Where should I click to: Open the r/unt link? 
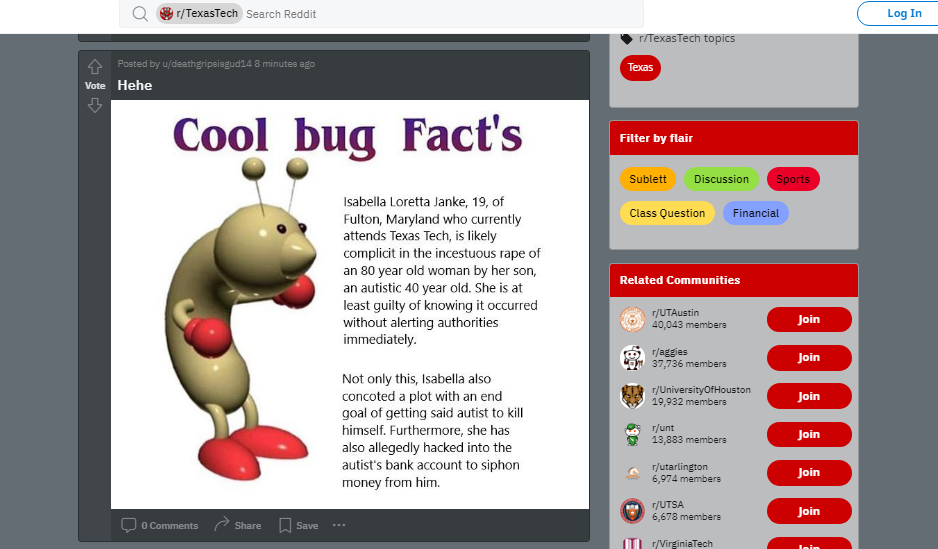click(663, 428)
